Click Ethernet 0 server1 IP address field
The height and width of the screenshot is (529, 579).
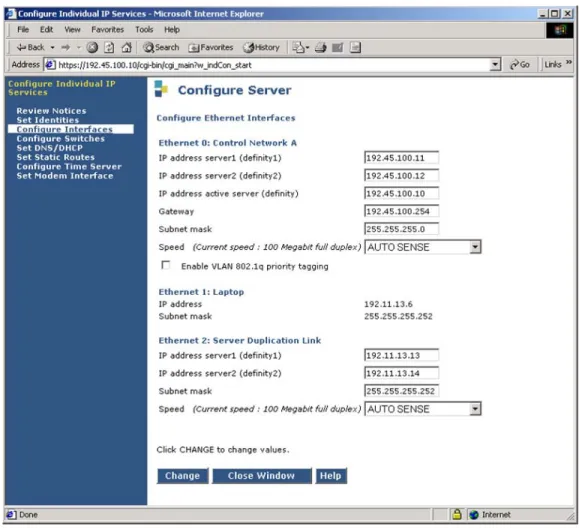pyautogui.click(x=401, y=158)
